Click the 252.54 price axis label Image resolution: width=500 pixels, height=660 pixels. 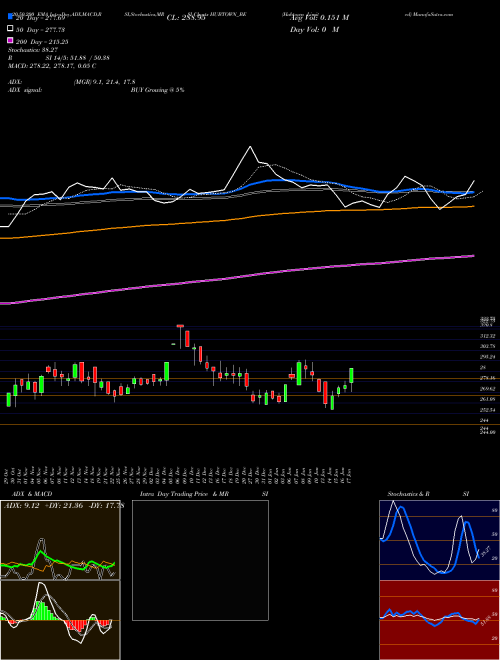click(487, 410)
